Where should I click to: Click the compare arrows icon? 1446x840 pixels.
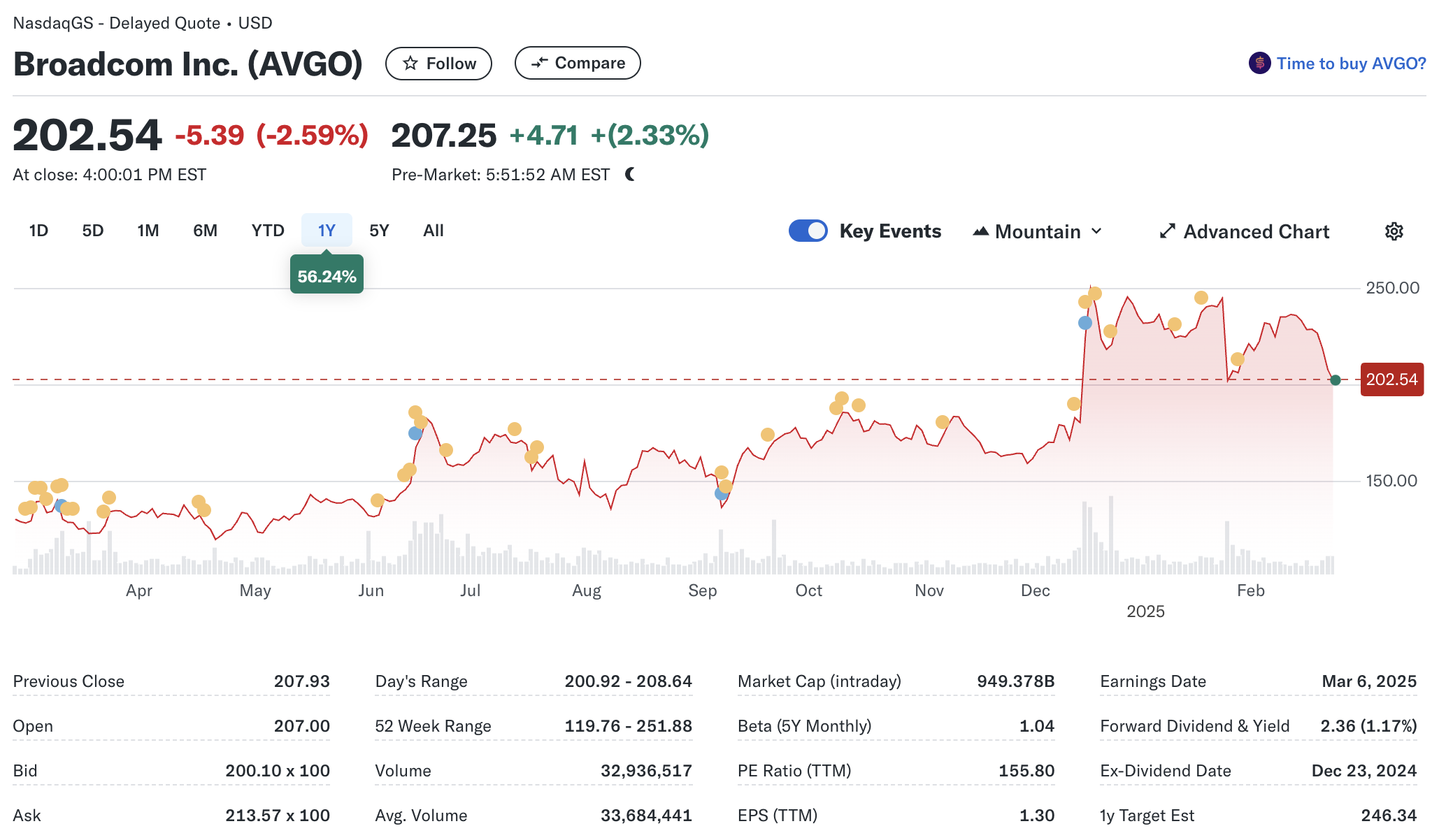[x=539, y=63]
